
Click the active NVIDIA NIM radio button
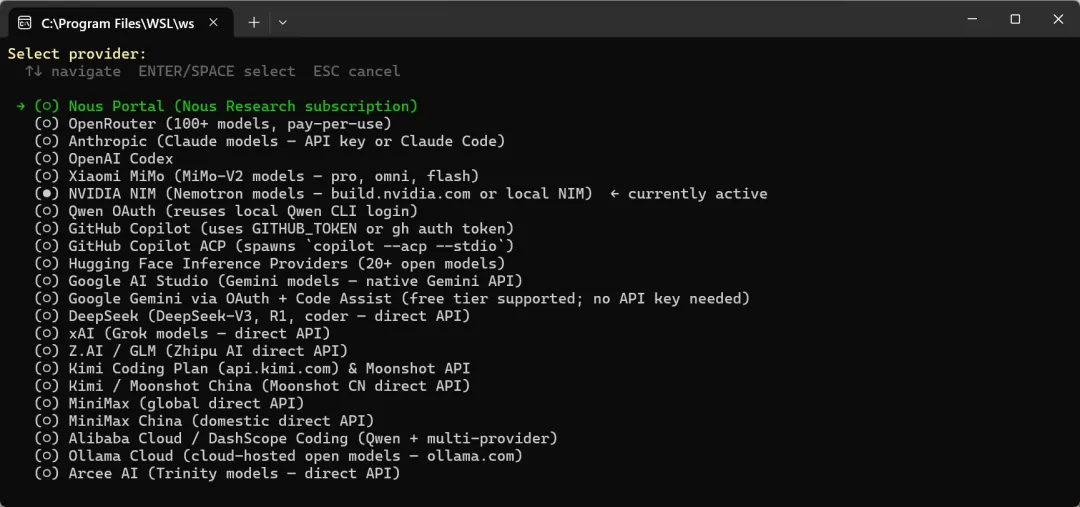pos(47,194)
